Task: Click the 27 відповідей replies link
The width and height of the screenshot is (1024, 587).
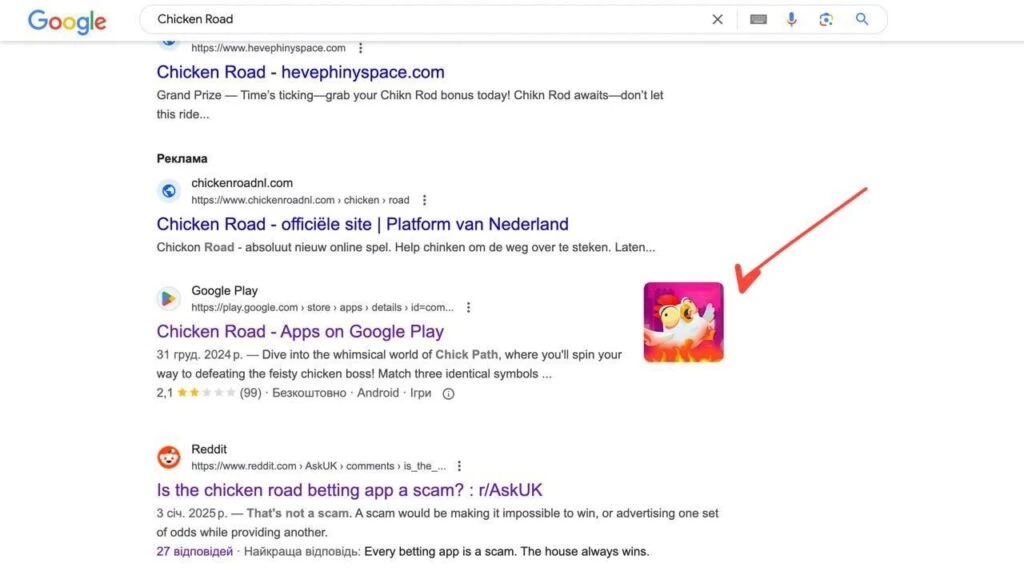Action: [x=195, y=551]
